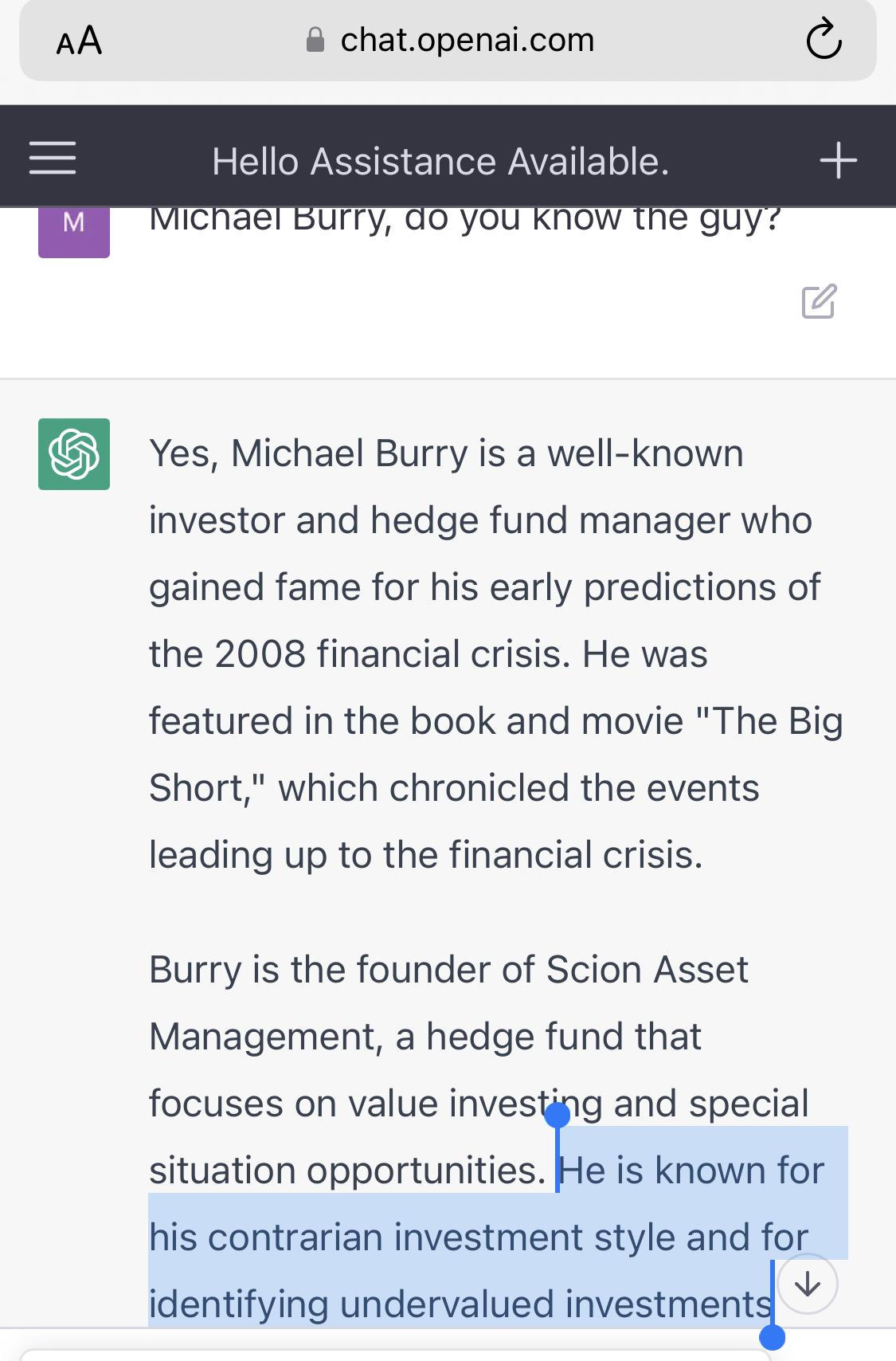Open the Safari AA text size menu
896x1361 pixels.
[79, 41]
